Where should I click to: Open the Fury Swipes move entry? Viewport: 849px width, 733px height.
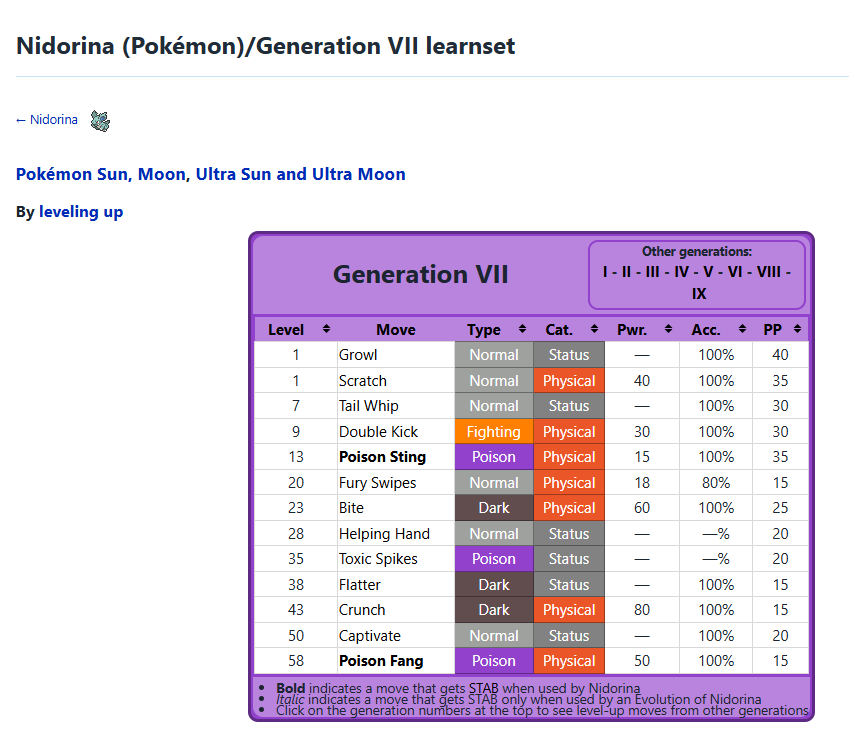[377, 483]
